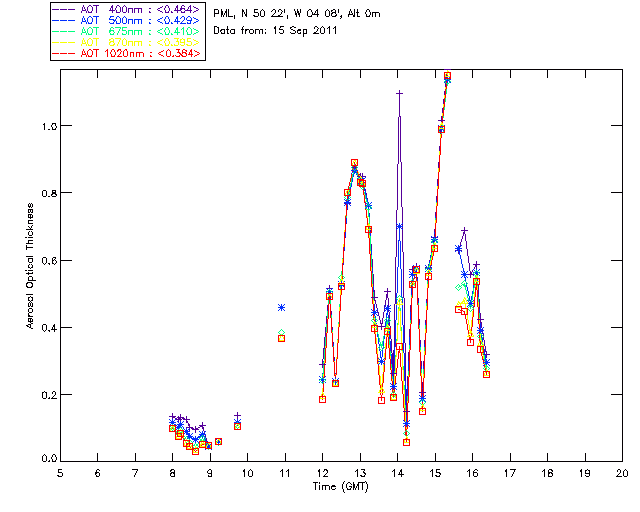Click the red dashed line sample in legend
Image resolution: width=640 pixels, height=512 pixels.
pyautogui.click(x=64, y=53)
